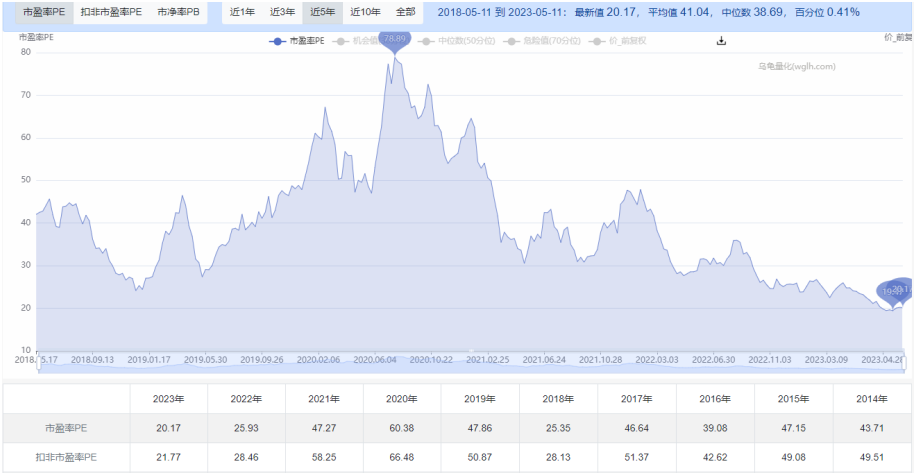915x475 pixels.
Task: Select the 近3年 time range
Action: click(x=282, y=12)
